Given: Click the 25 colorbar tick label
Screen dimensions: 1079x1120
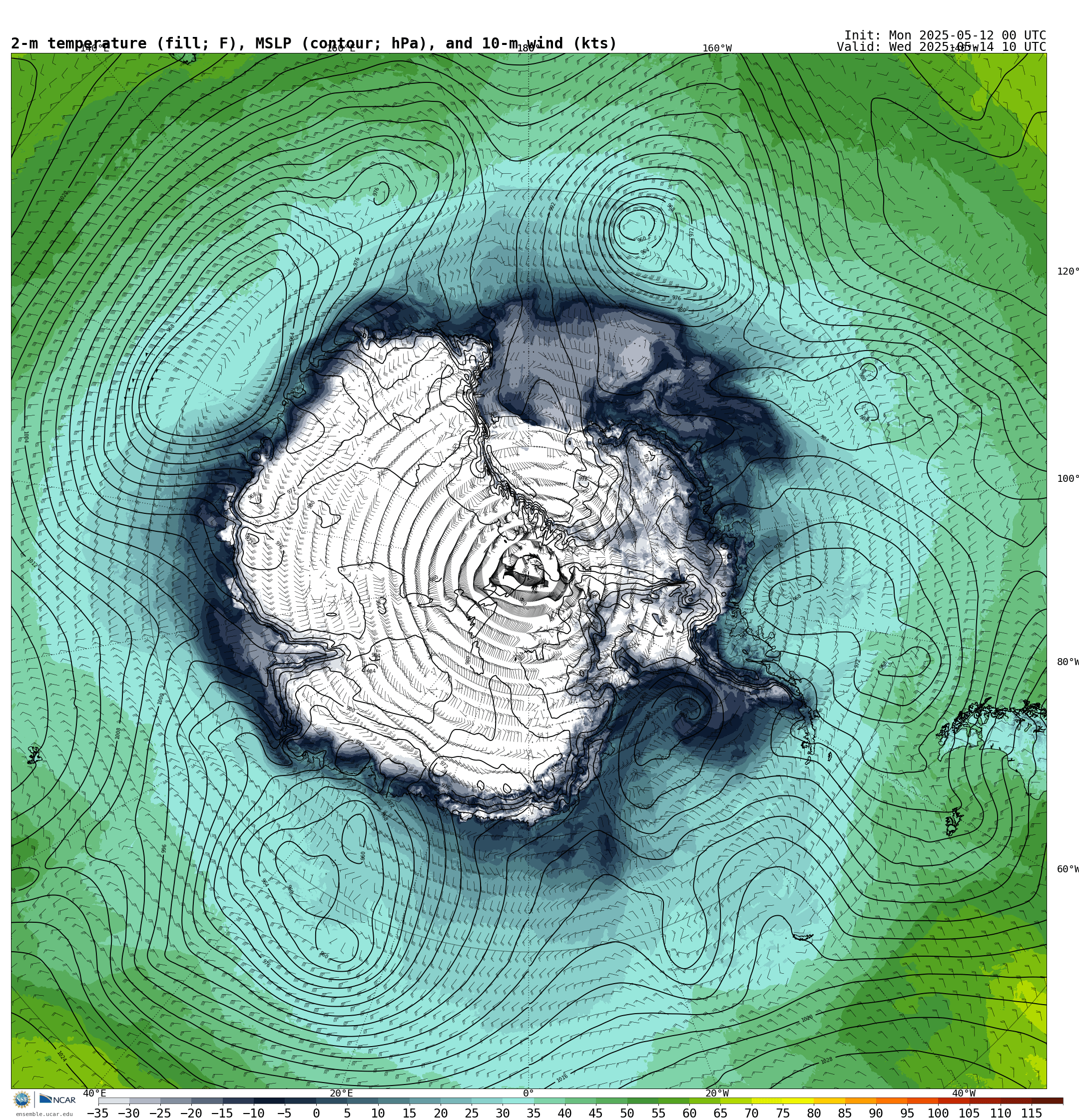Looking at the screenshot, I should click(x=472, y=1113).
